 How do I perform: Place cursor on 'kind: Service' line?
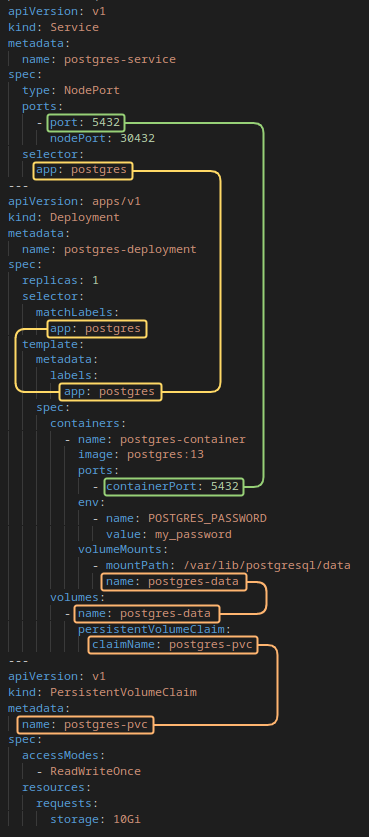tap(53, 27)
